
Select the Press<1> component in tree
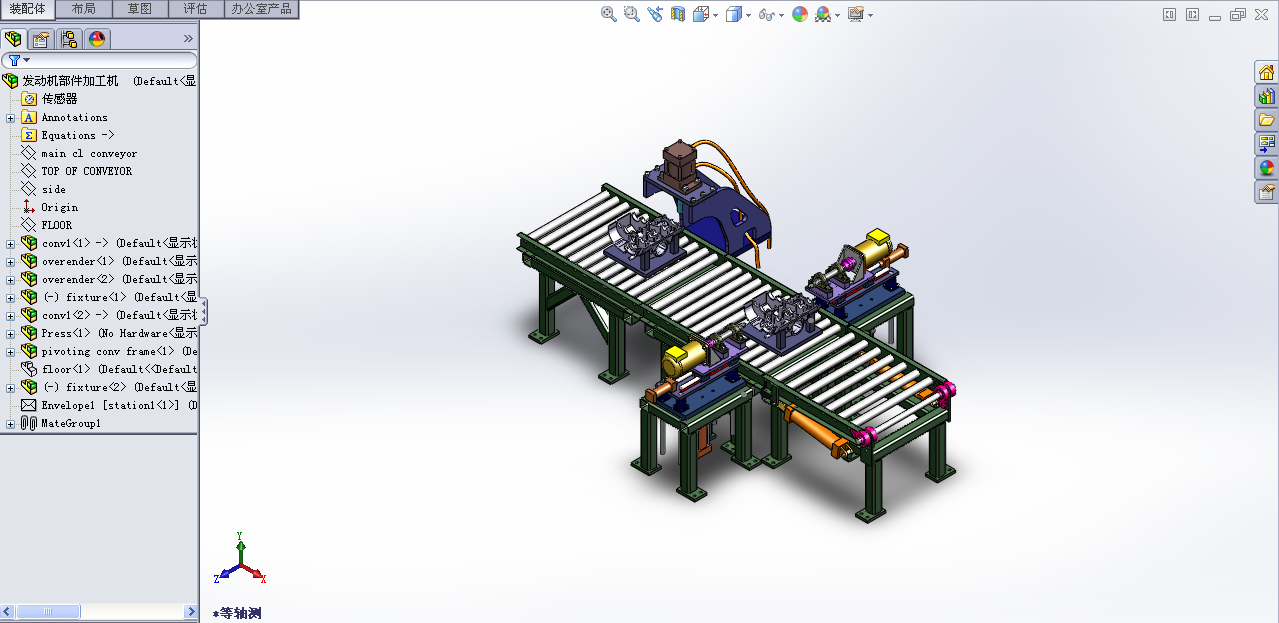(66, 333)
